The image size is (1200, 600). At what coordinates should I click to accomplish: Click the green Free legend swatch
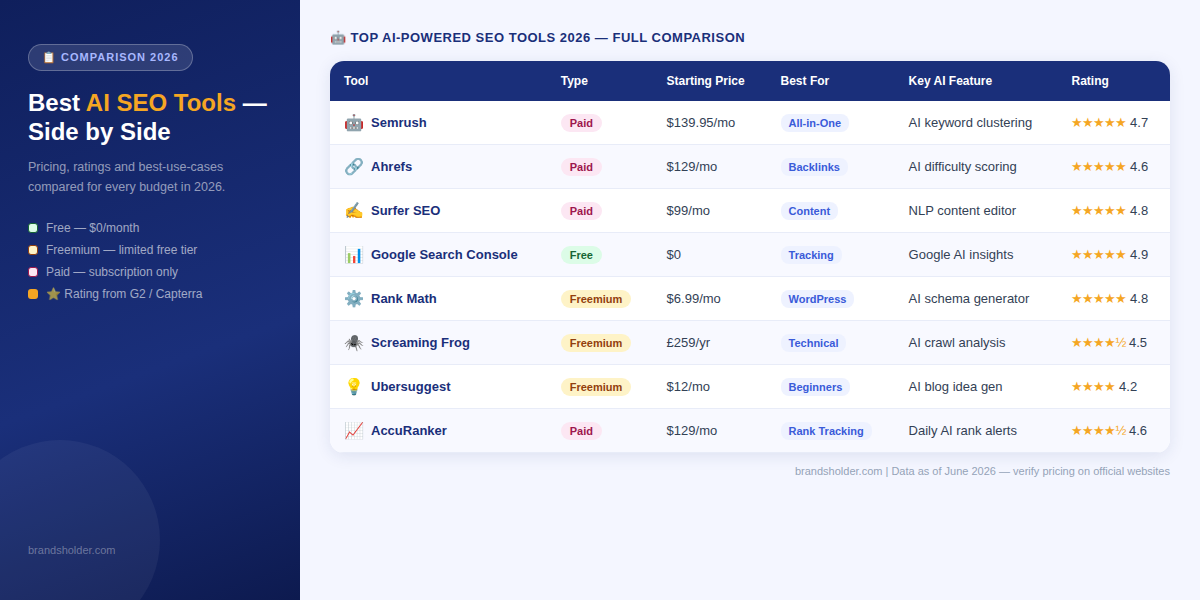33,228
